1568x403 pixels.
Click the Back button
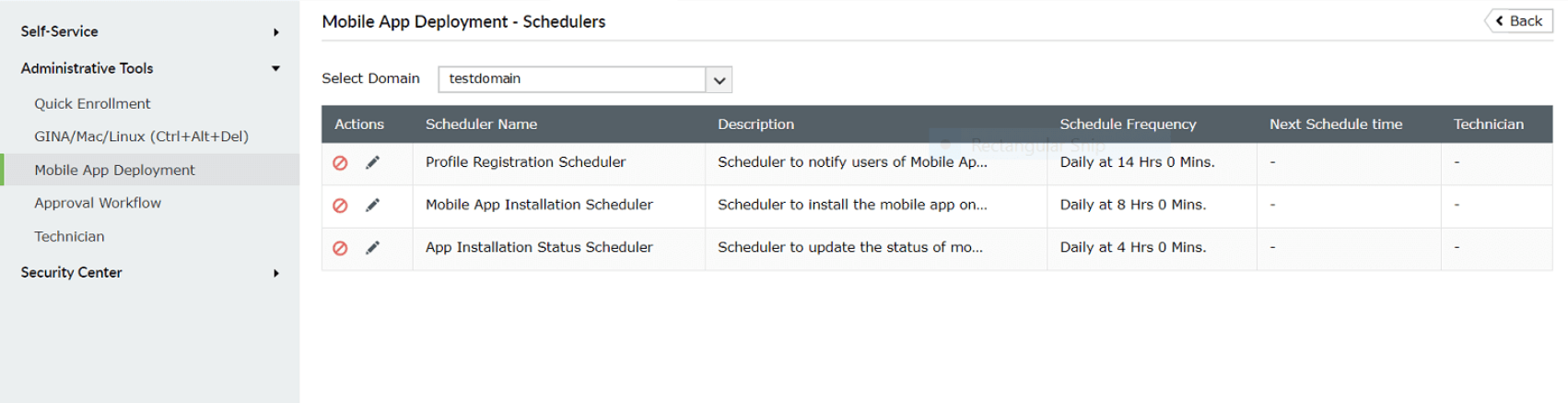[1519, 21]
